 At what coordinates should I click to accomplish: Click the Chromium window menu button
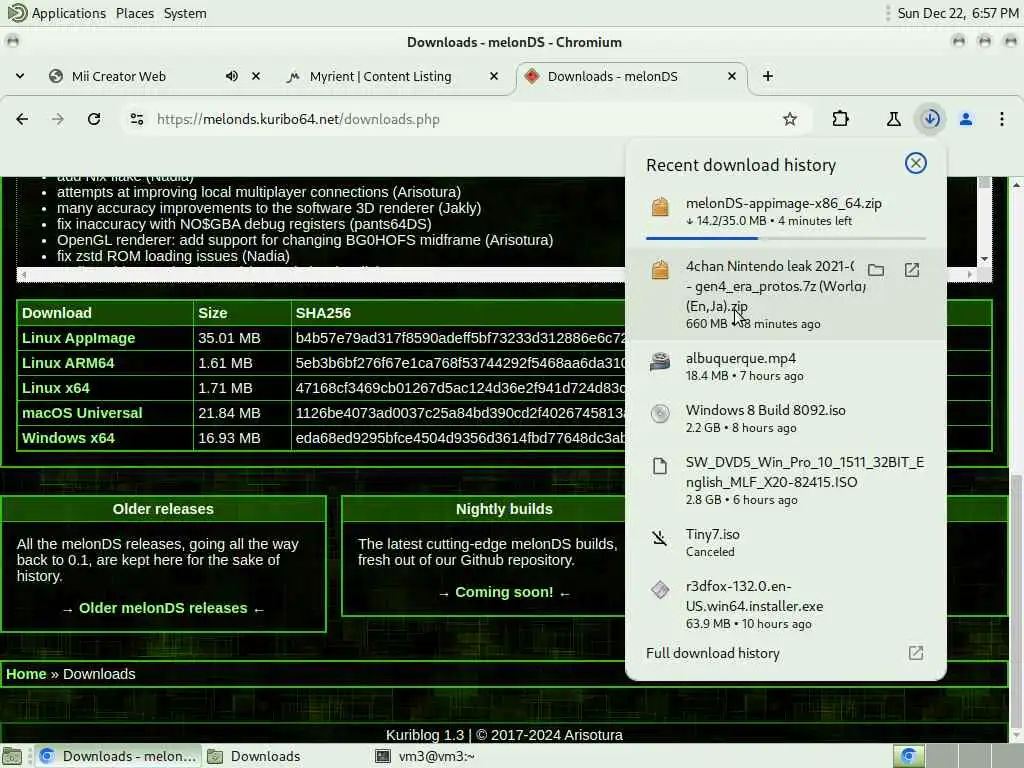[12, 42]
